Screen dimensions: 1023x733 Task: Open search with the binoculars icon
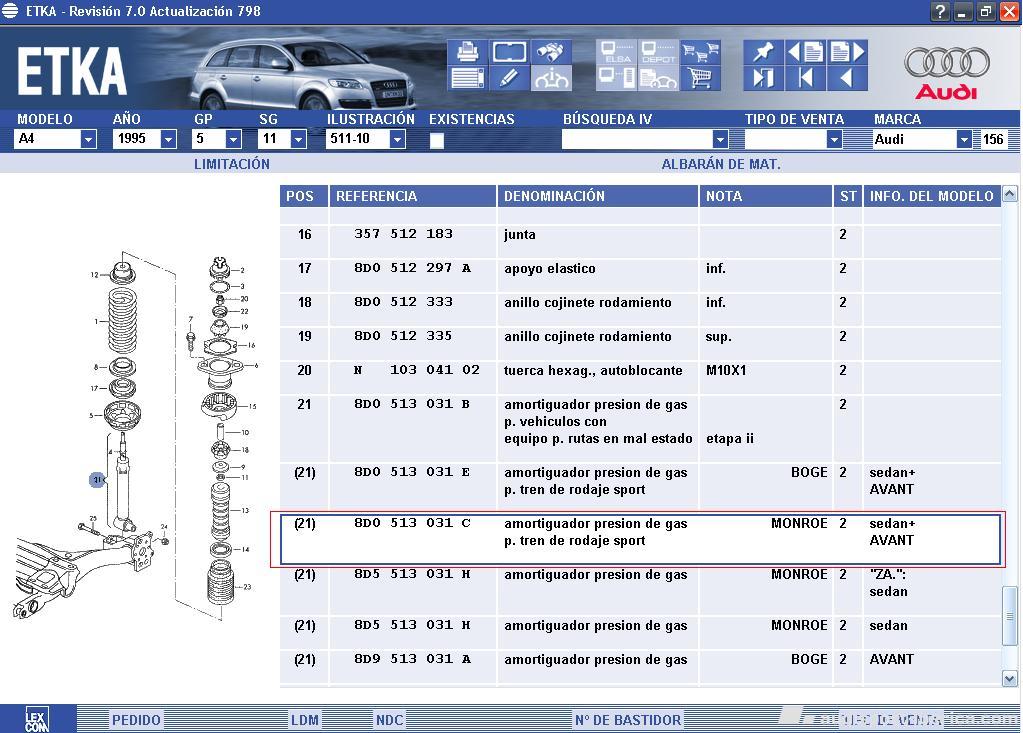pyautogui.click(x=551, y=52)
